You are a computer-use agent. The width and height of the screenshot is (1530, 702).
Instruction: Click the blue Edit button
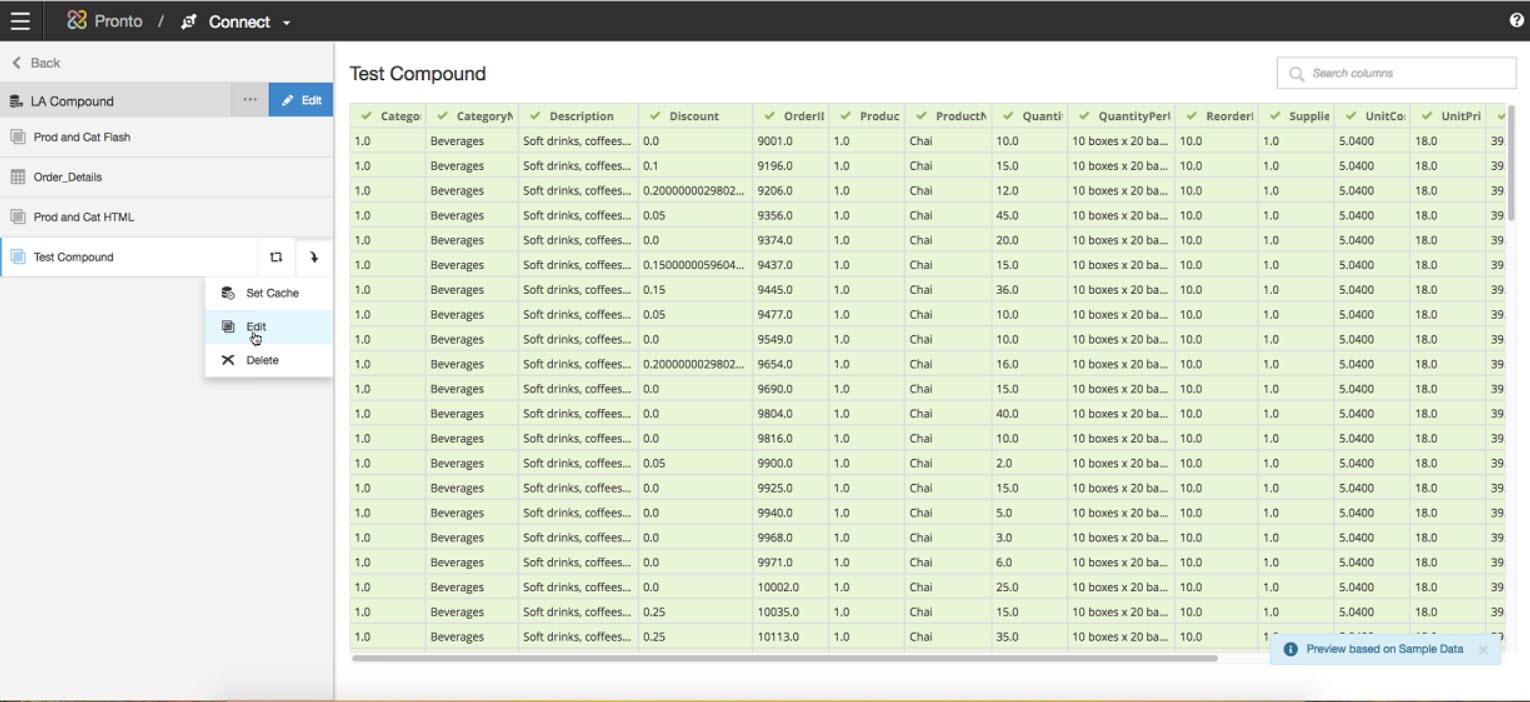[x=301, y=100]
